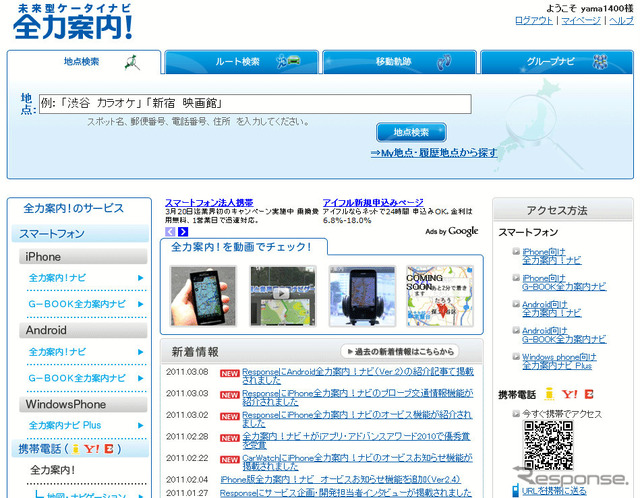Open the 2011.03.03 プローブ交通情報 news link
This screenshot has width=640, height=498.
click(358, 398)
